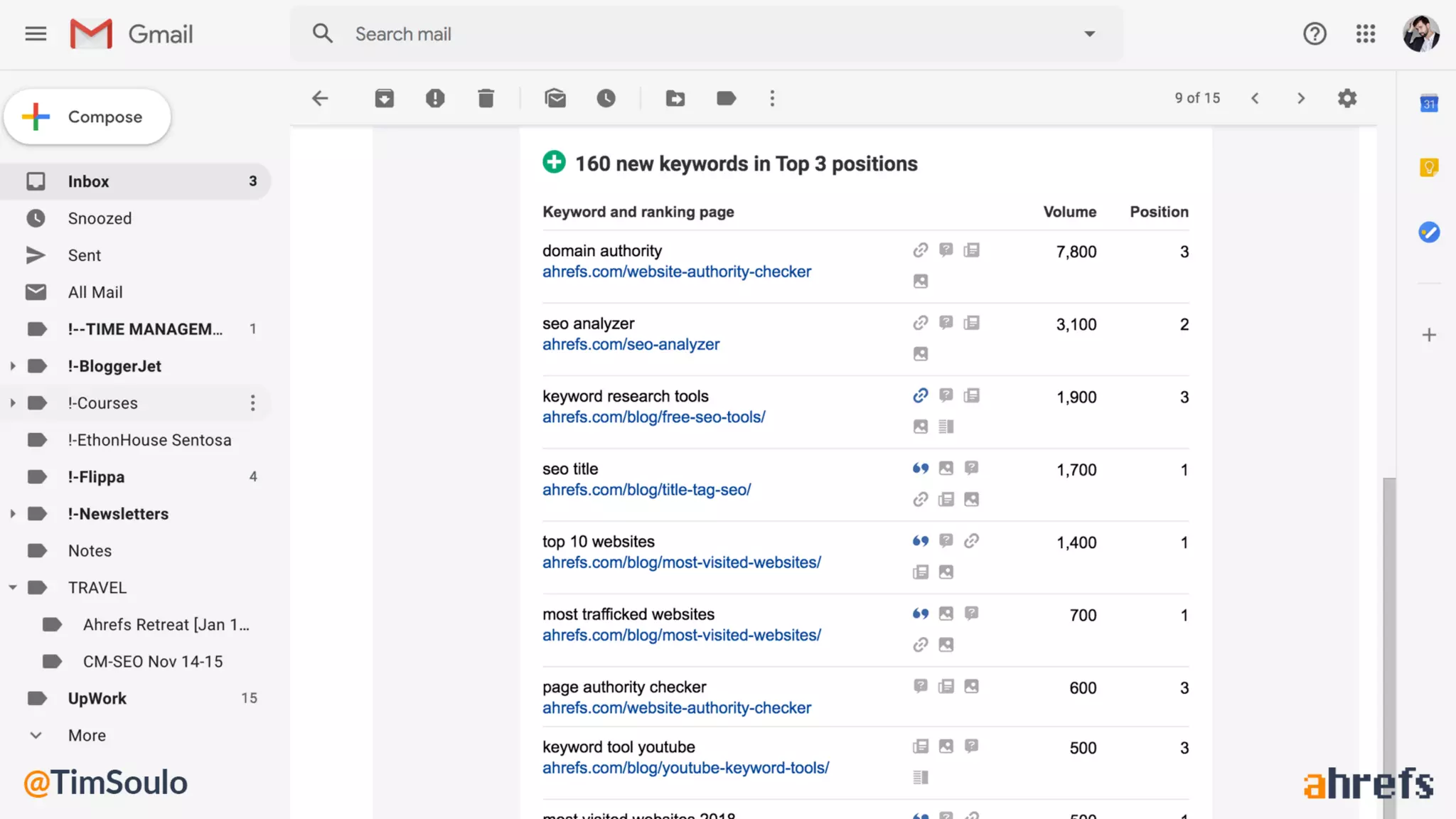The width and height of the screenshot is (1456, 819).
Task: Delete email with trash icon
Action: click(x=486, y=98)
